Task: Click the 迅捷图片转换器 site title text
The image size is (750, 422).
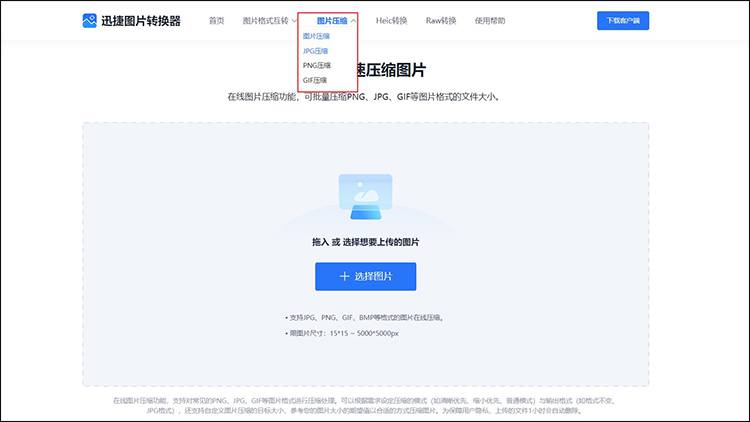Action: [141, 20]
